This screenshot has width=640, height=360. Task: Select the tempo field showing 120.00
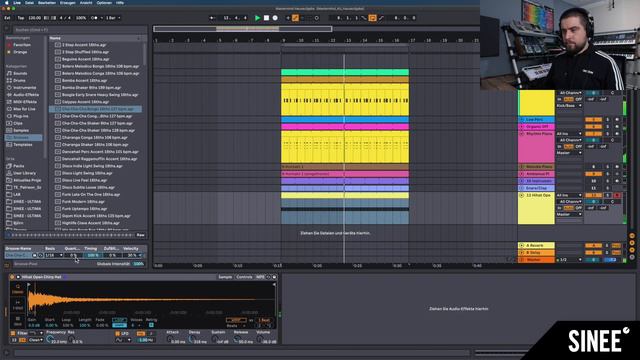point(35,18)
